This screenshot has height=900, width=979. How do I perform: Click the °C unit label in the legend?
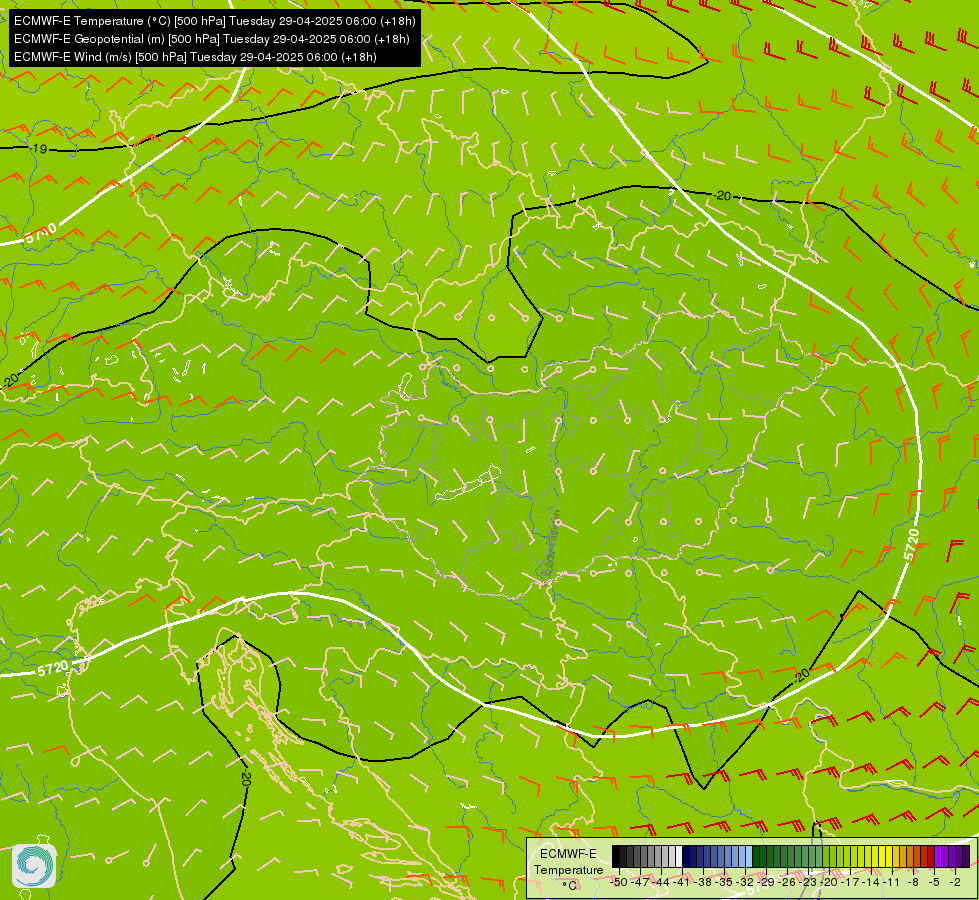tap(569, 886)
